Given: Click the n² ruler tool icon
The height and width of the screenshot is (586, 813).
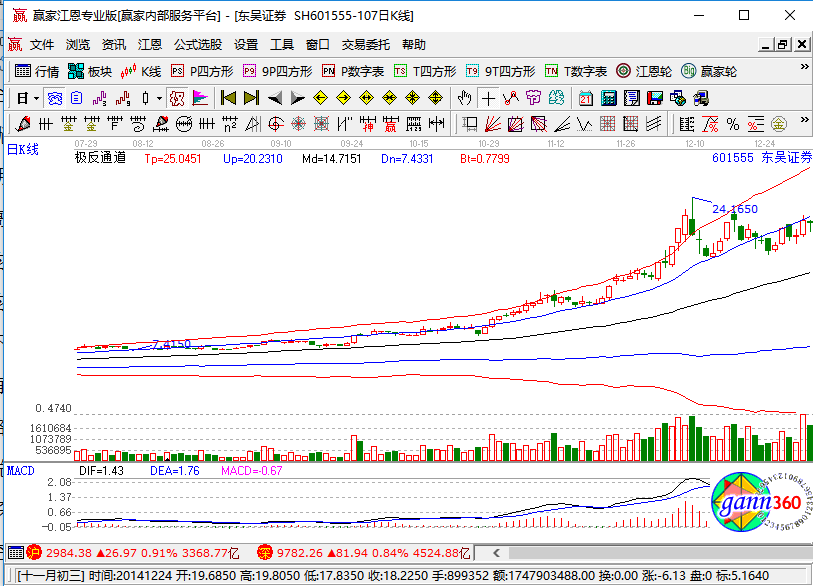Looking at the screenshot, I should pyautogui.click(x=230, y=124).
